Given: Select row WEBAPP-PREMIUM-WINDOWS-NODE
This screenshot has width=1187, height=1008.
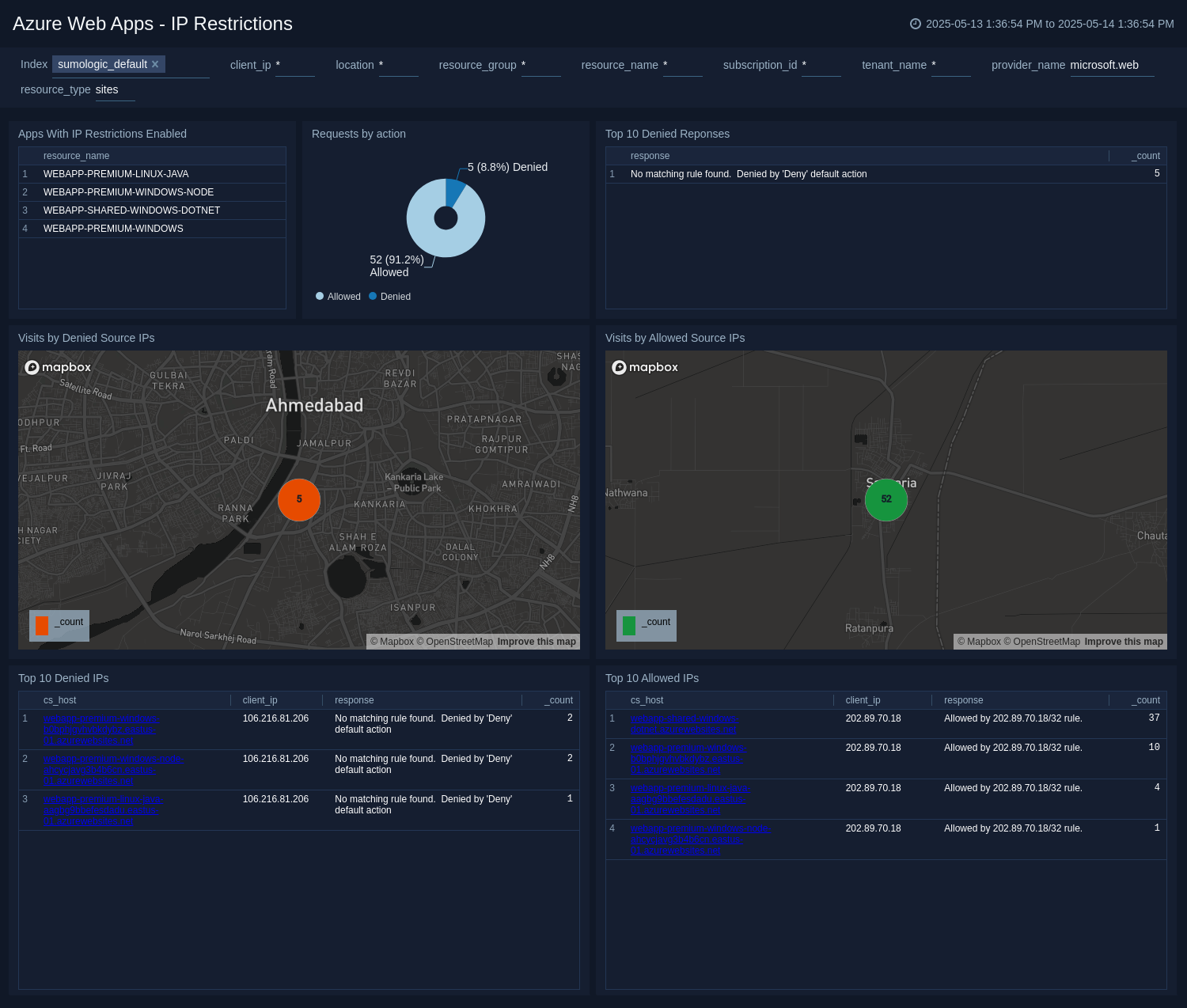Looking at the screenshot, I should pyautogui.click(x=152, y=192).
